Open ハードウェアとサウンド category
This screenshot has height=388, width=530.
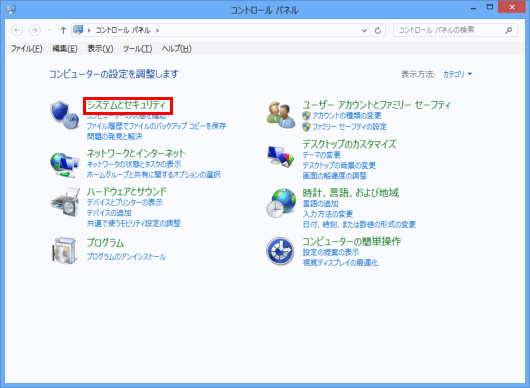(x=127, y=192)
